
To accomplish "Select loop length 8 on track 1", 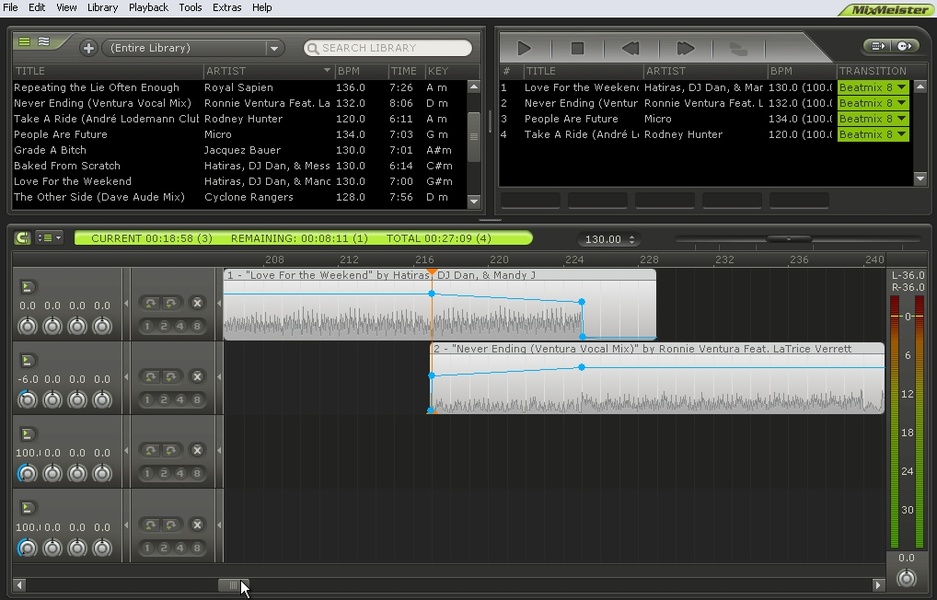I will pyautogui.click(x=196, y=326).
